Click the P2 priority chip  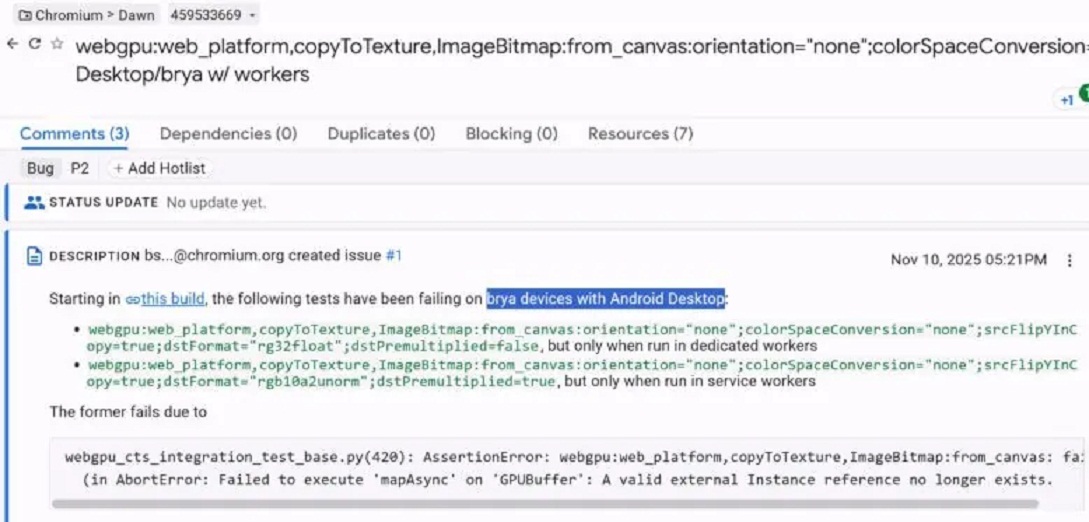click(x=80, y=168)
